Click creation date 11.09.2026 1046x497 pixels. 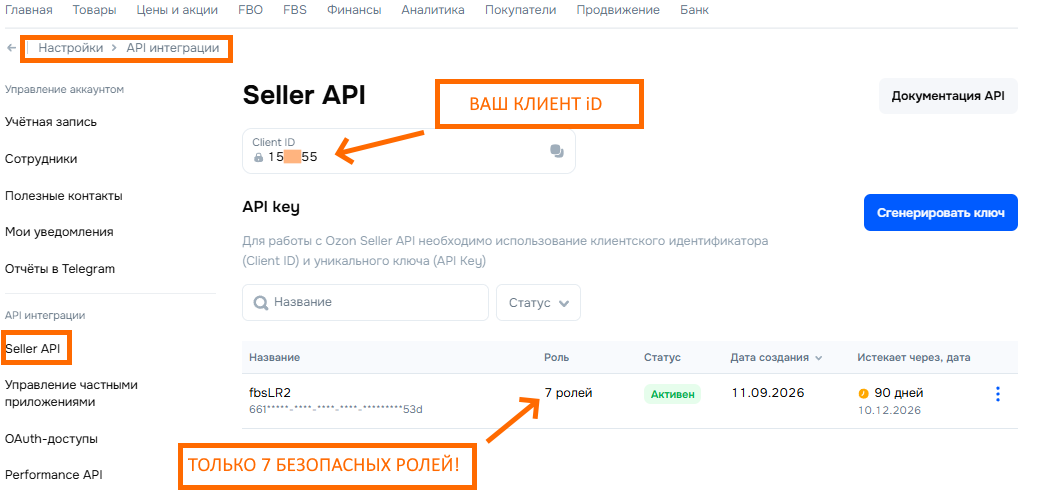pos(768,393)
